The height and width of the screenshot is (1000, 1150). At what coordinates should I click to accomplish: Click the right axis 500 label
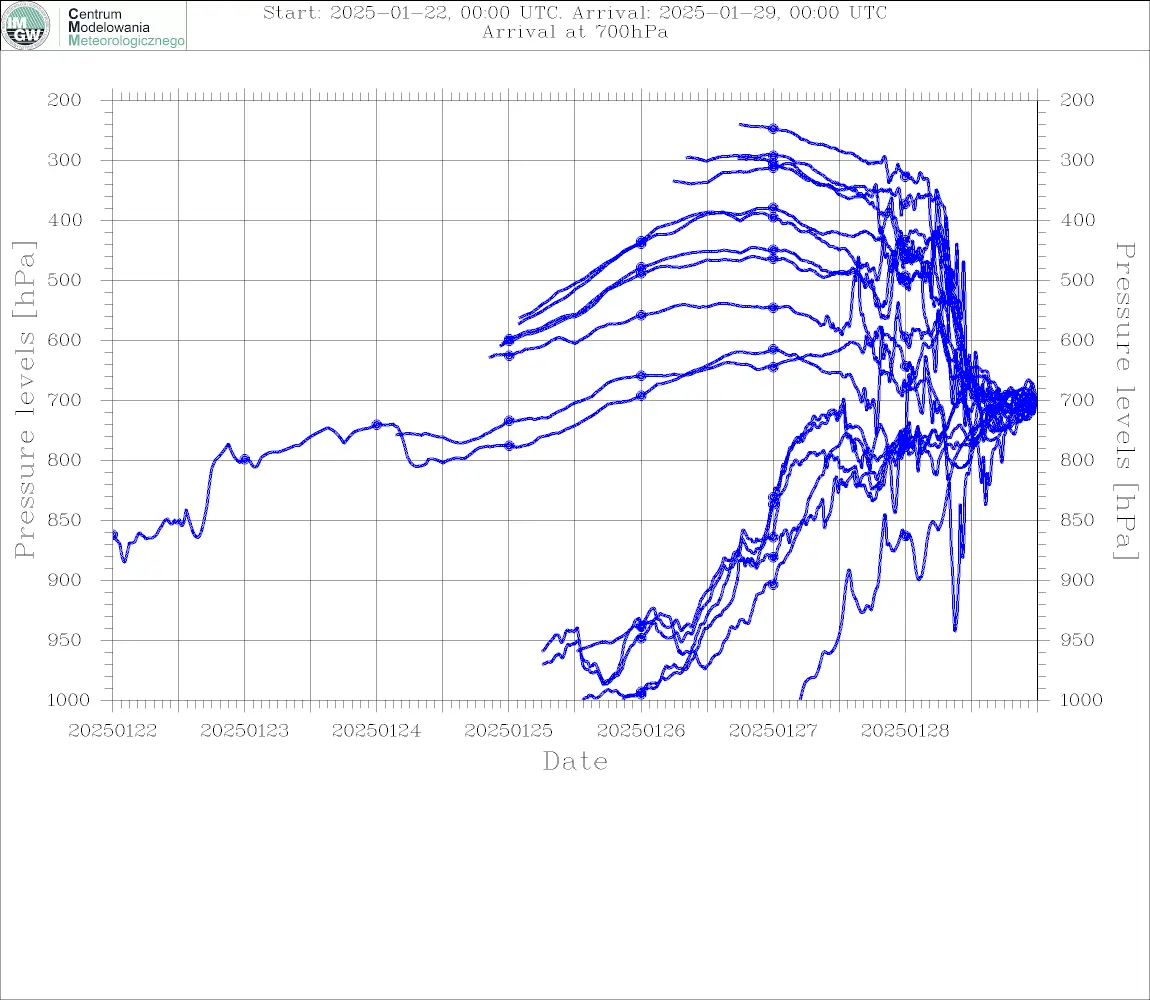click(x=1077, y=280)
